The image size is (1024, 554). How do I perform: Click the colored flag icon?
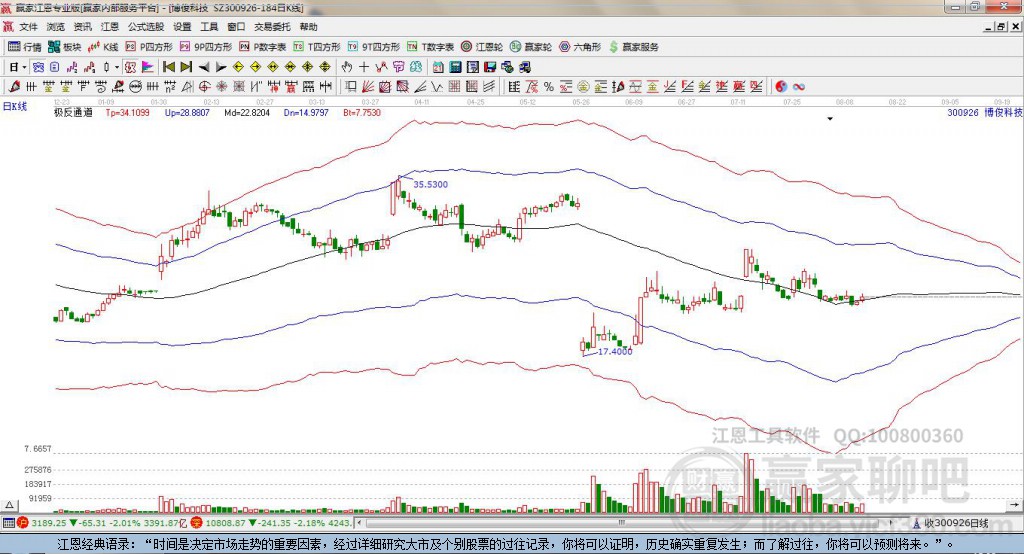(148, 67)
